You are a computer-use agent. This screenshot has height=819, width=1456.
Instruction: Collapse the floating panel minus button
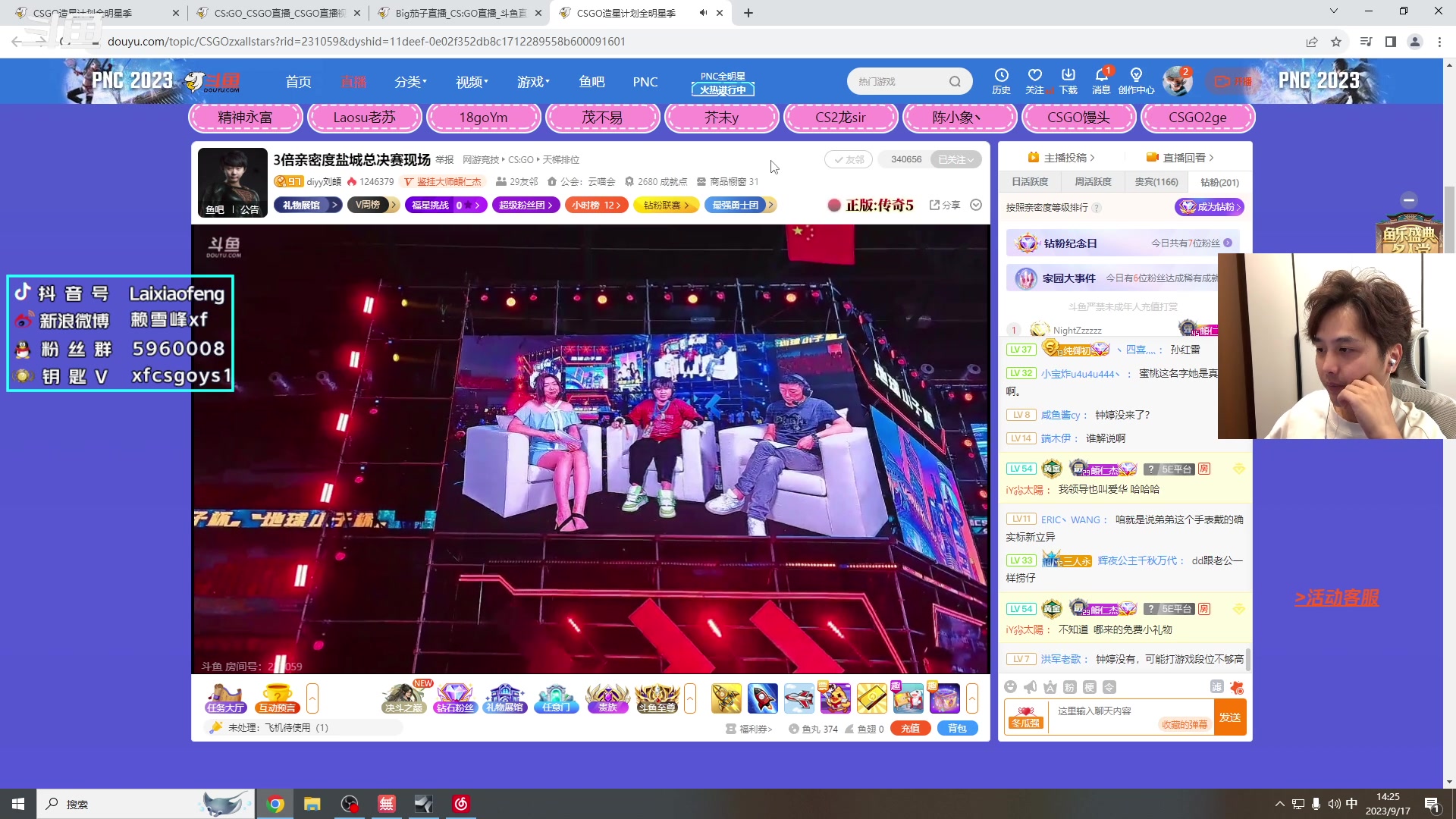[1409, 200]
